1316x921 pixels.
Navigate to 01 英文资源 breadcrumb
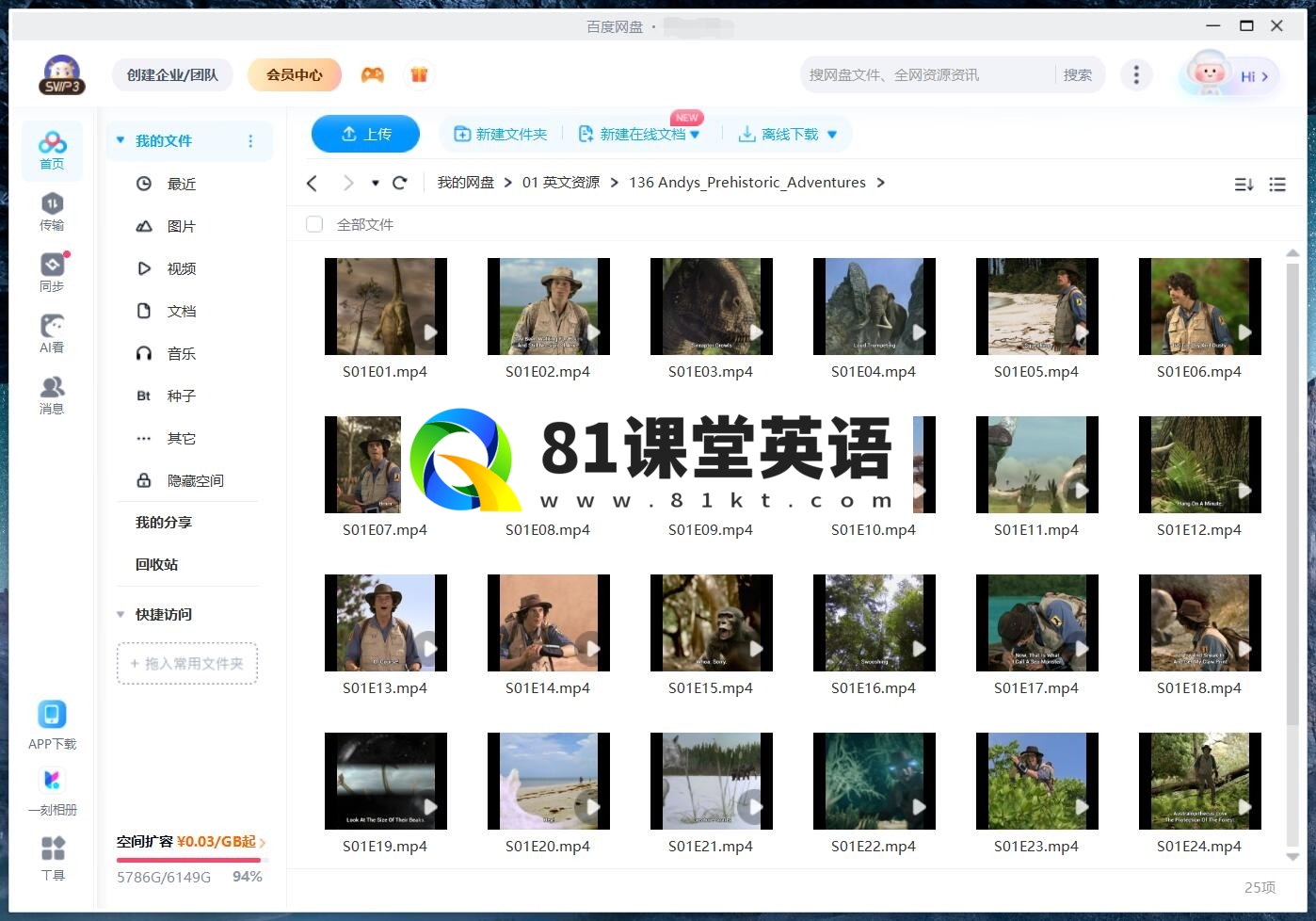coord(561,183)
